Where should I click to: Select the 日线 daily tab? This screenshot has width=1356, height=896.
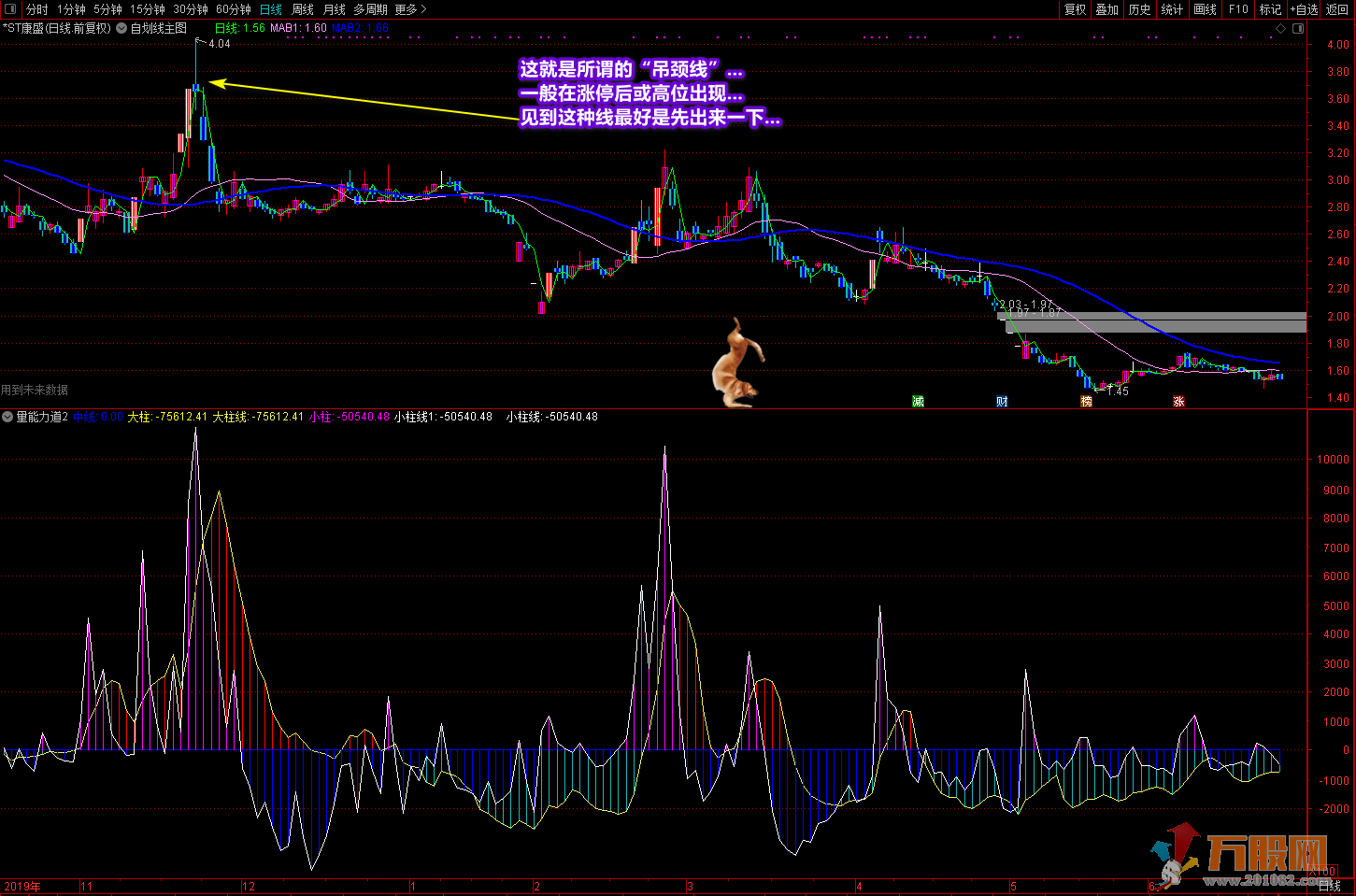click(271, 9)
